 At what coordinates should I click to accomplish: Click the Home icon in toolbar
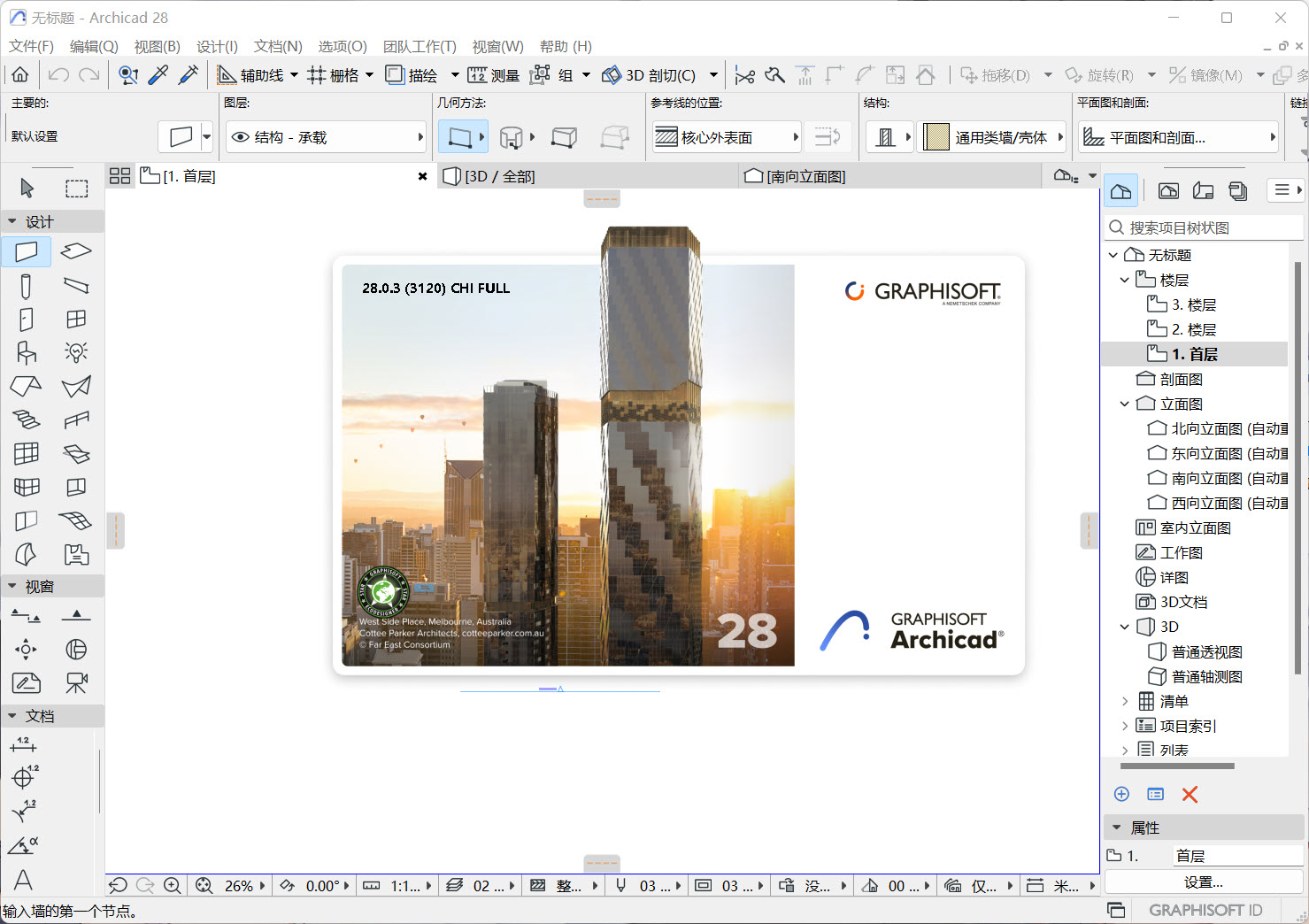pos(20,75)
